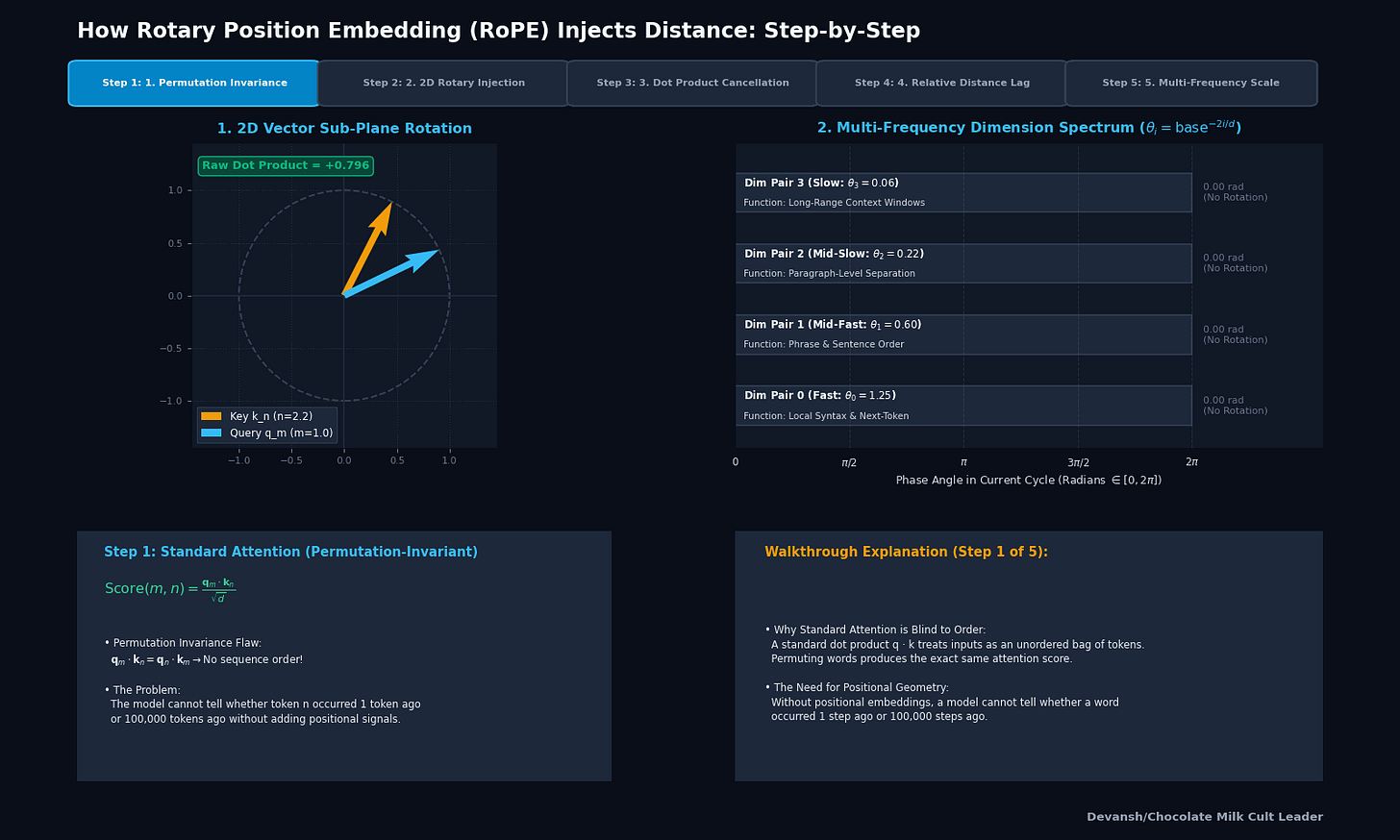
Task: Click the orange Key k_n legend swatch
Action: (212, 416)
